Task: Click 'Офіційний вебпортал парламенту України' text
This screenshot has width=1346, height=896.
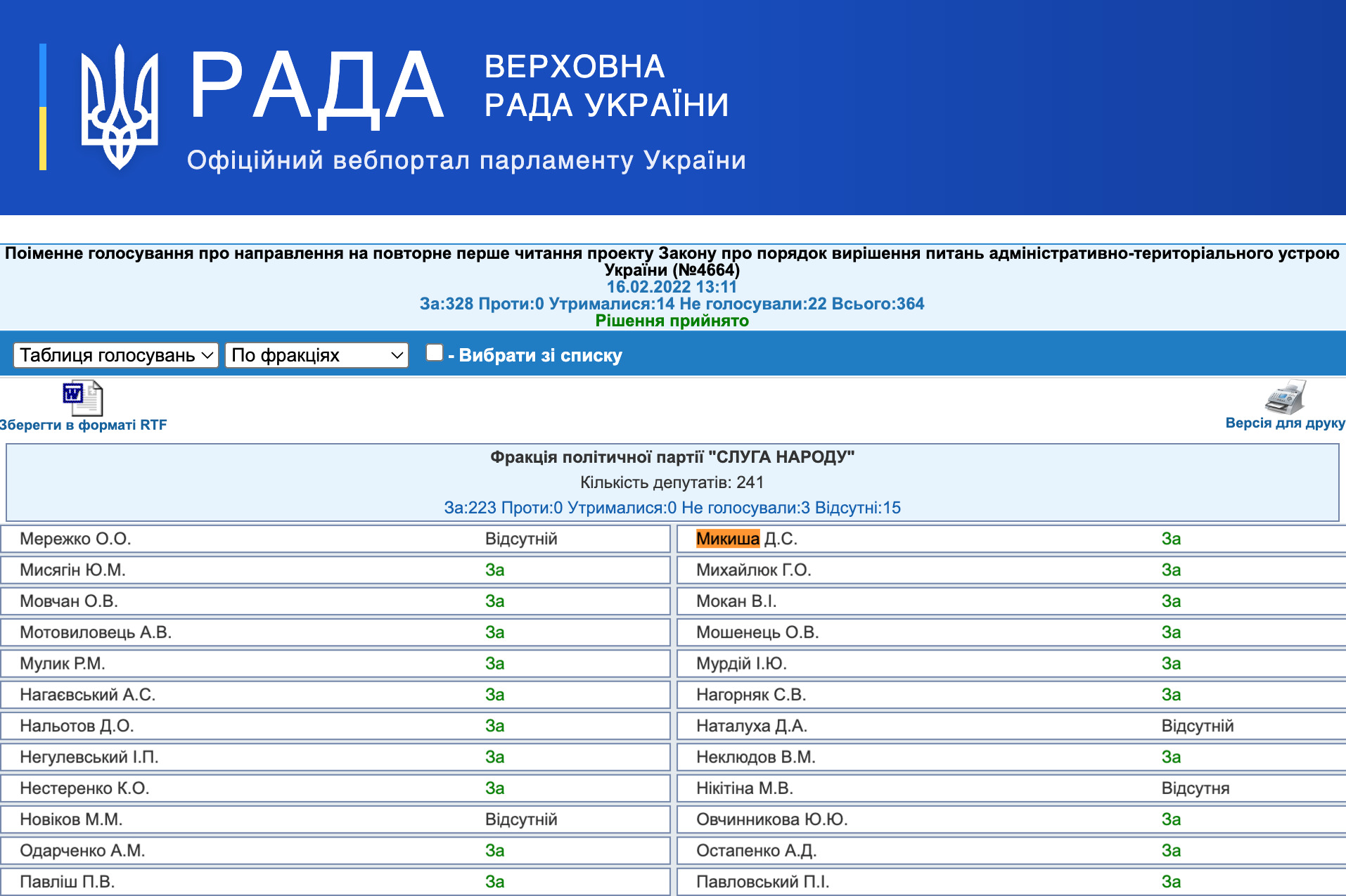Action: pyautogui.click(x=466, y=160)
